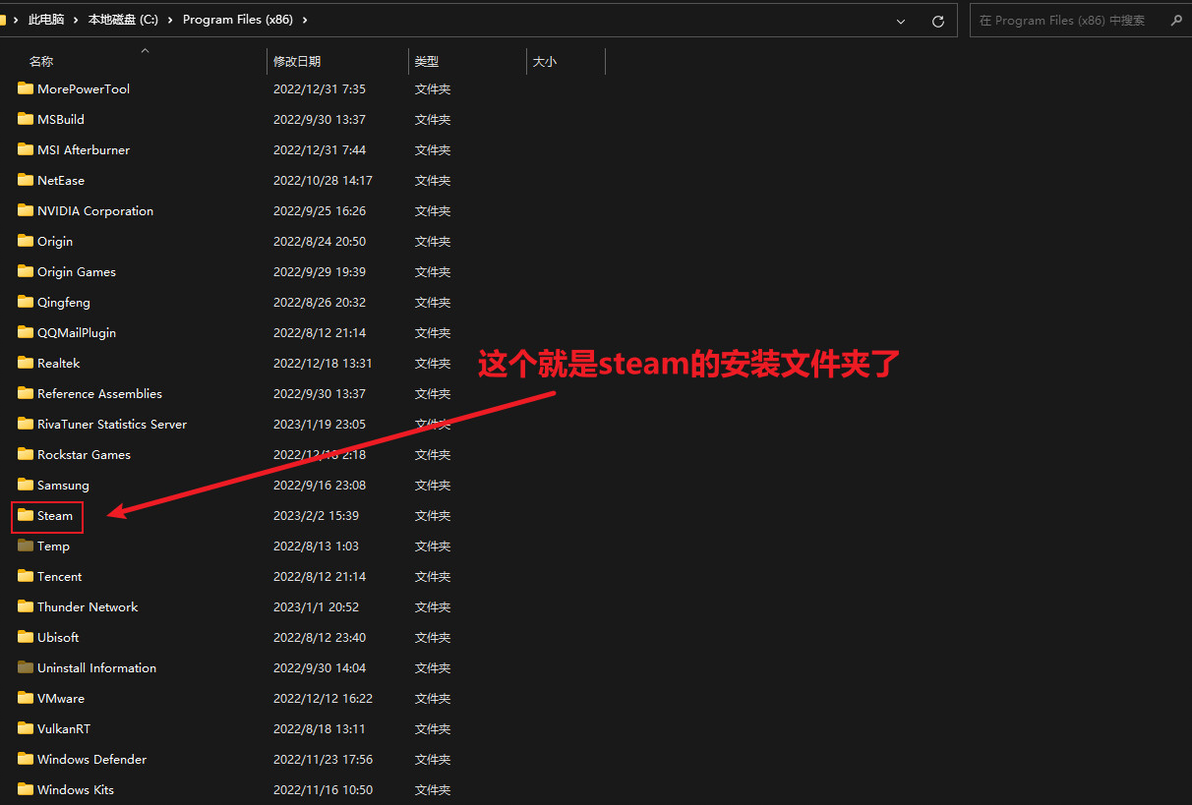The image size is (1192, 805).
Task: Click the RivaTuner Statistics Server folder icon
Action: [x=25, y=423]
